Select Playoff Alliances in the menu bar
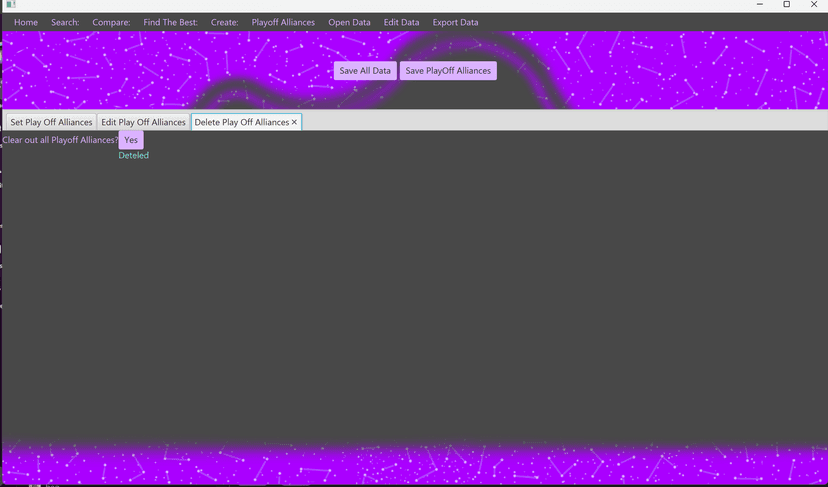This screenshot has width=828, height=487. (283, 22)
